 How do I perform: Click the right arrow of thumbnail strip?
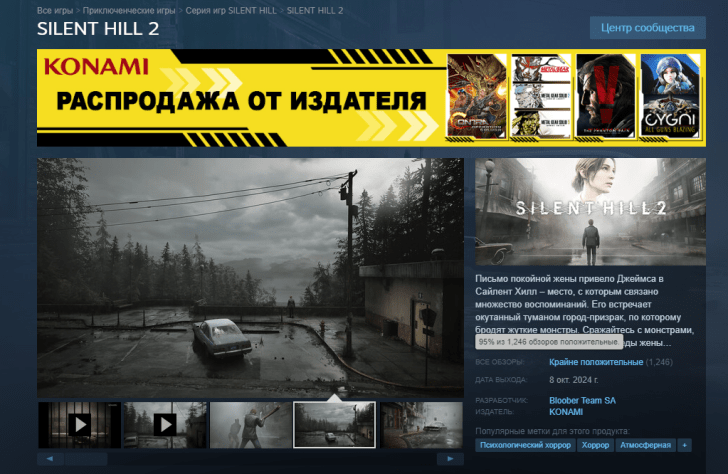tap(450, 459)
